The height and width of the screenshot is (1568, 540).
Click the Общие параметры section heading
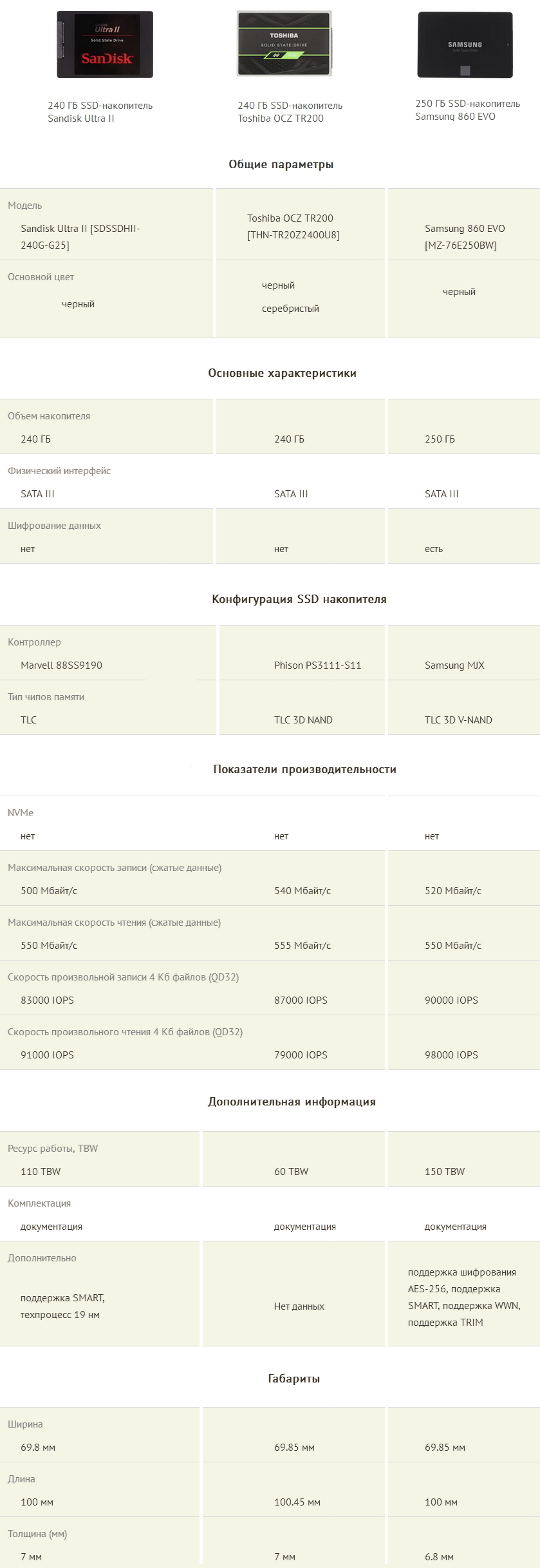[281, 164]
